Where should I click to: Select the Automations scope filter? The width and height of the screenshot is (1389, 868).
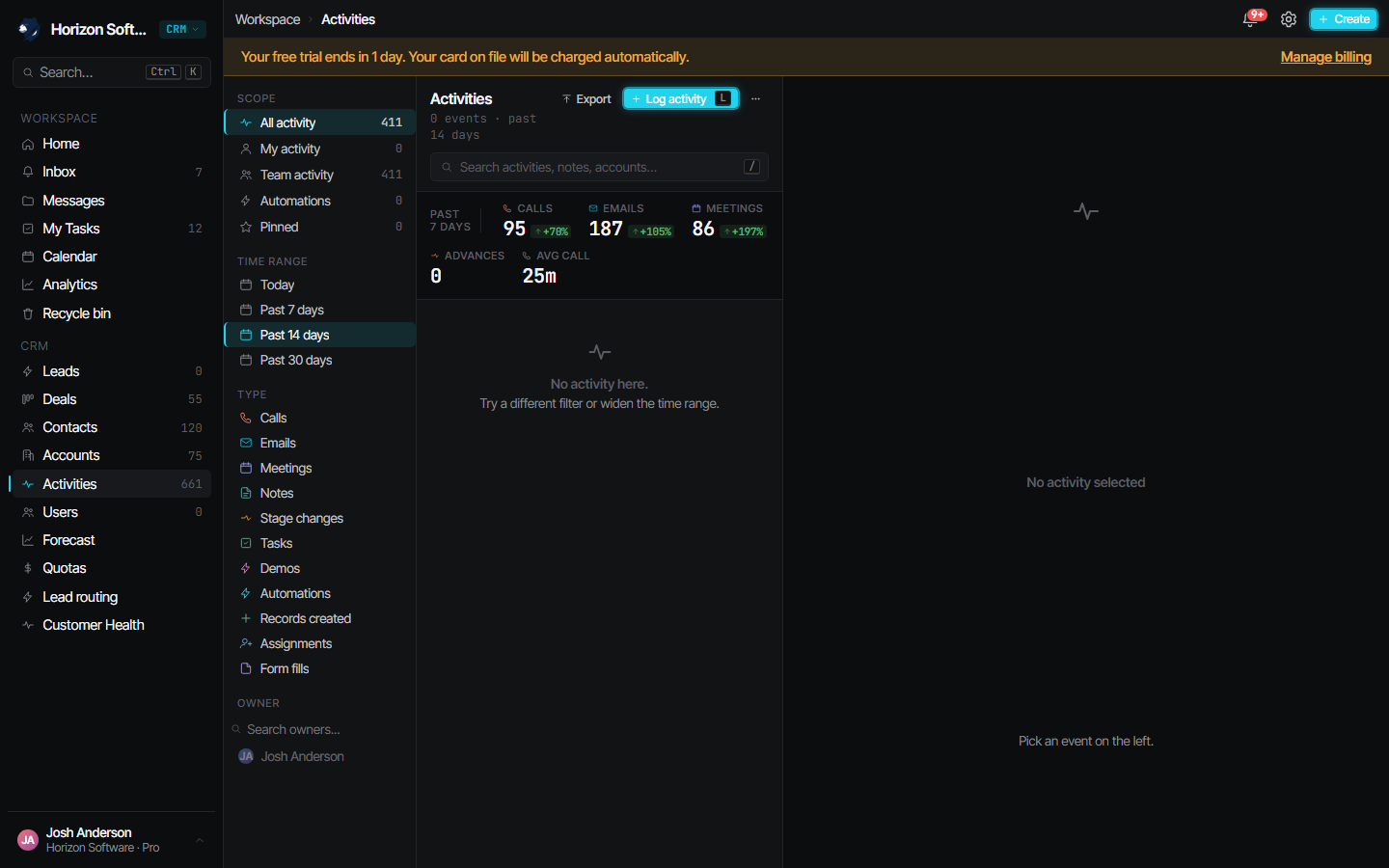point(320,201)
